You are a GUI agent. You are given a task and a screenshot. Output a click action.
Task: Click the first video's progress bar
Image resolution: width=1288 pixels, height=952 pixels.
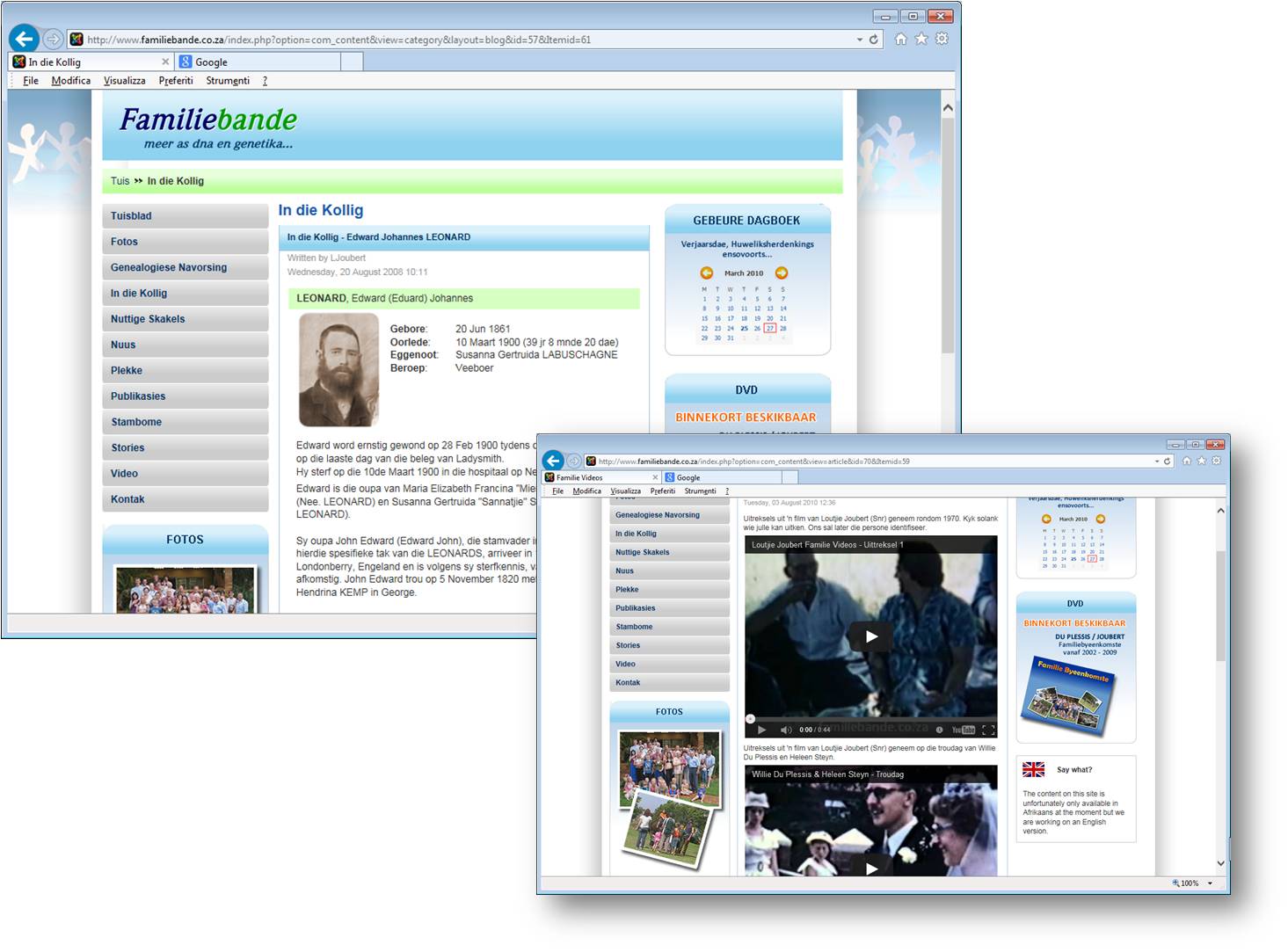[871, 718]
